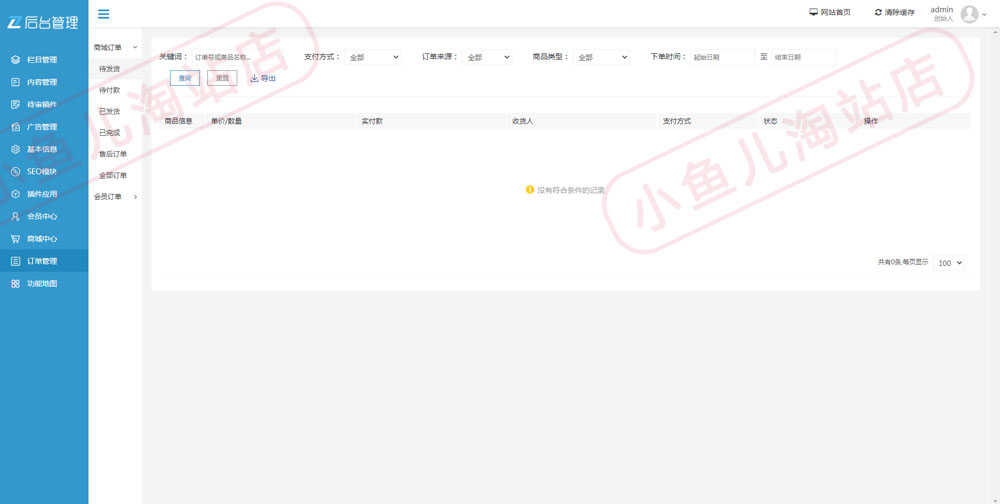Open 广告管理 via its sidebar icon
The width and height of the screenshot is (1000, 504).
[16, 126]
